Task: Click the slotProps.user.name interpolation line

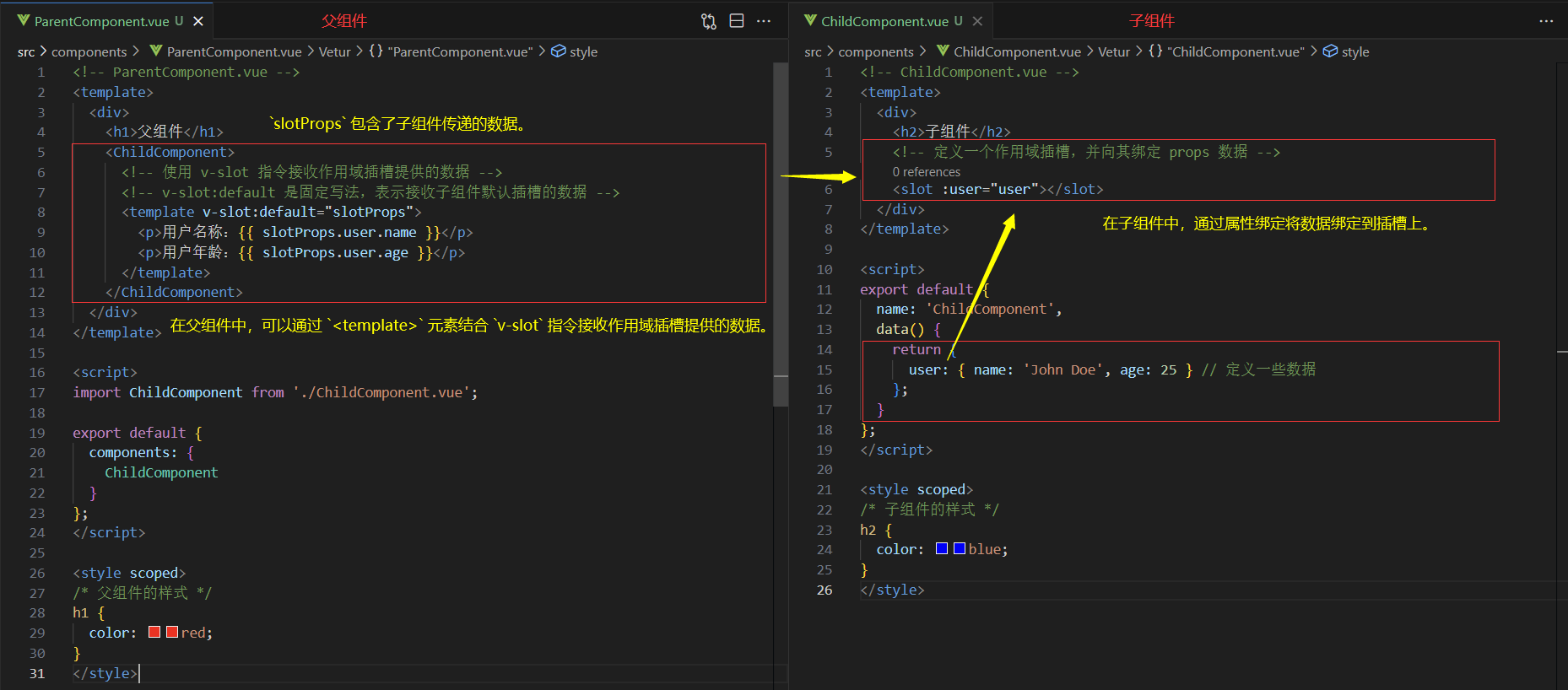Action: point(305,232)
